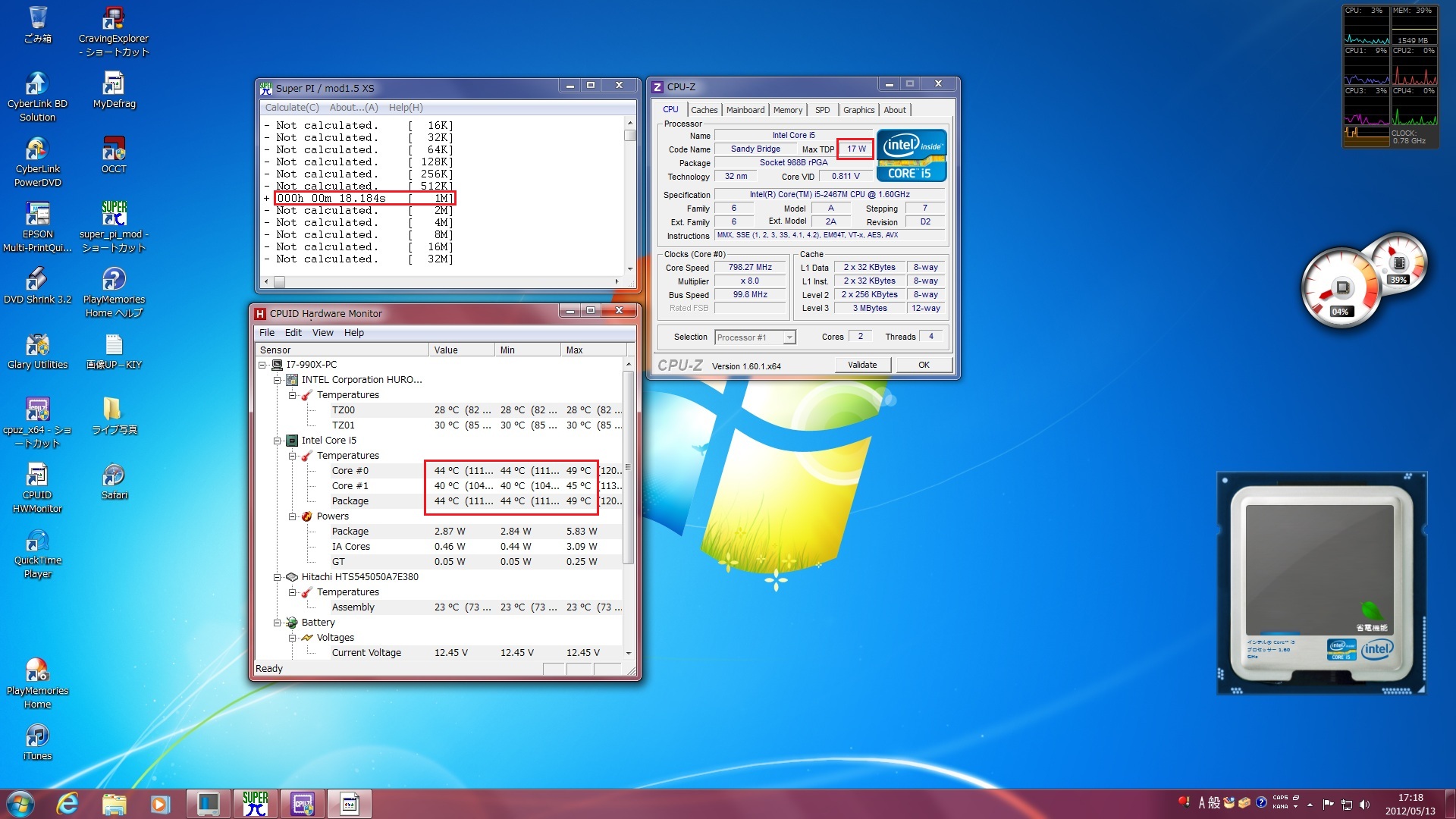This screenshot has width=1456, height=819.
Task: Open the OCCT desktop icon
Action: pos(114,149)
